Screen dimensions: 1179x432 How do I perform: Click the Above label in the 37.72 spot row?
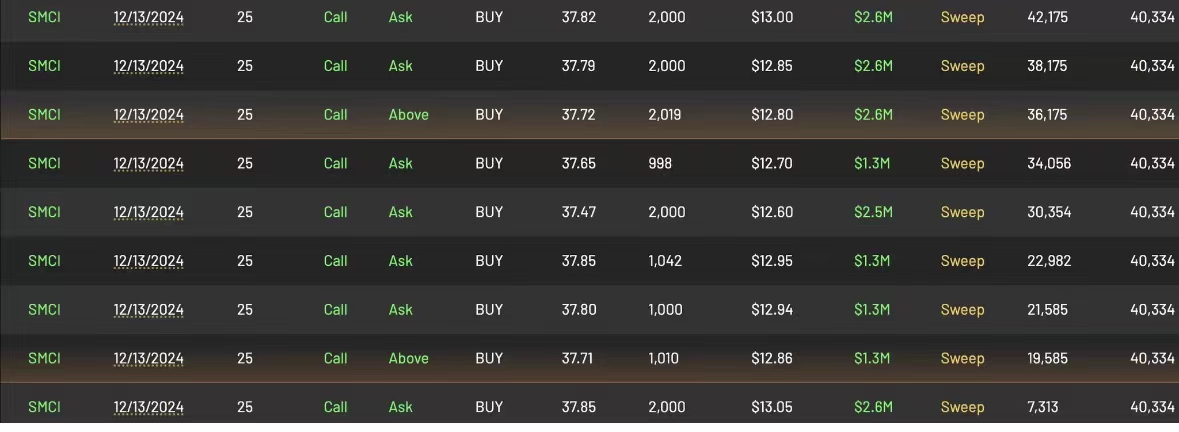pos(409,115)
